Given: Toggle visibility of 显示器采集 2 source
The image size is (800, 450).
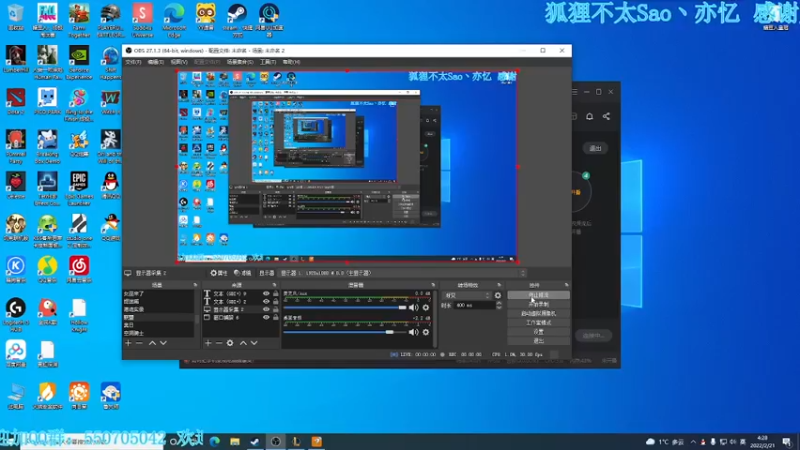Looking at the screenshot, I should tap(266, 309).
